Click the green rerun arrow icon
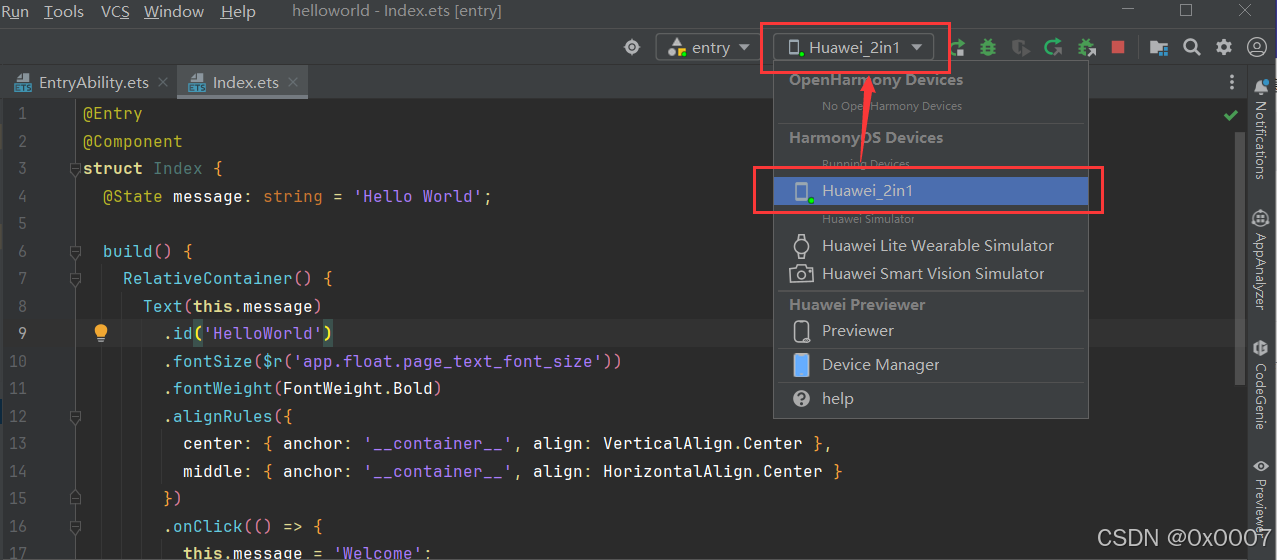The height and width of the screenshot is (560, 1277). (x=1053, y=47)
